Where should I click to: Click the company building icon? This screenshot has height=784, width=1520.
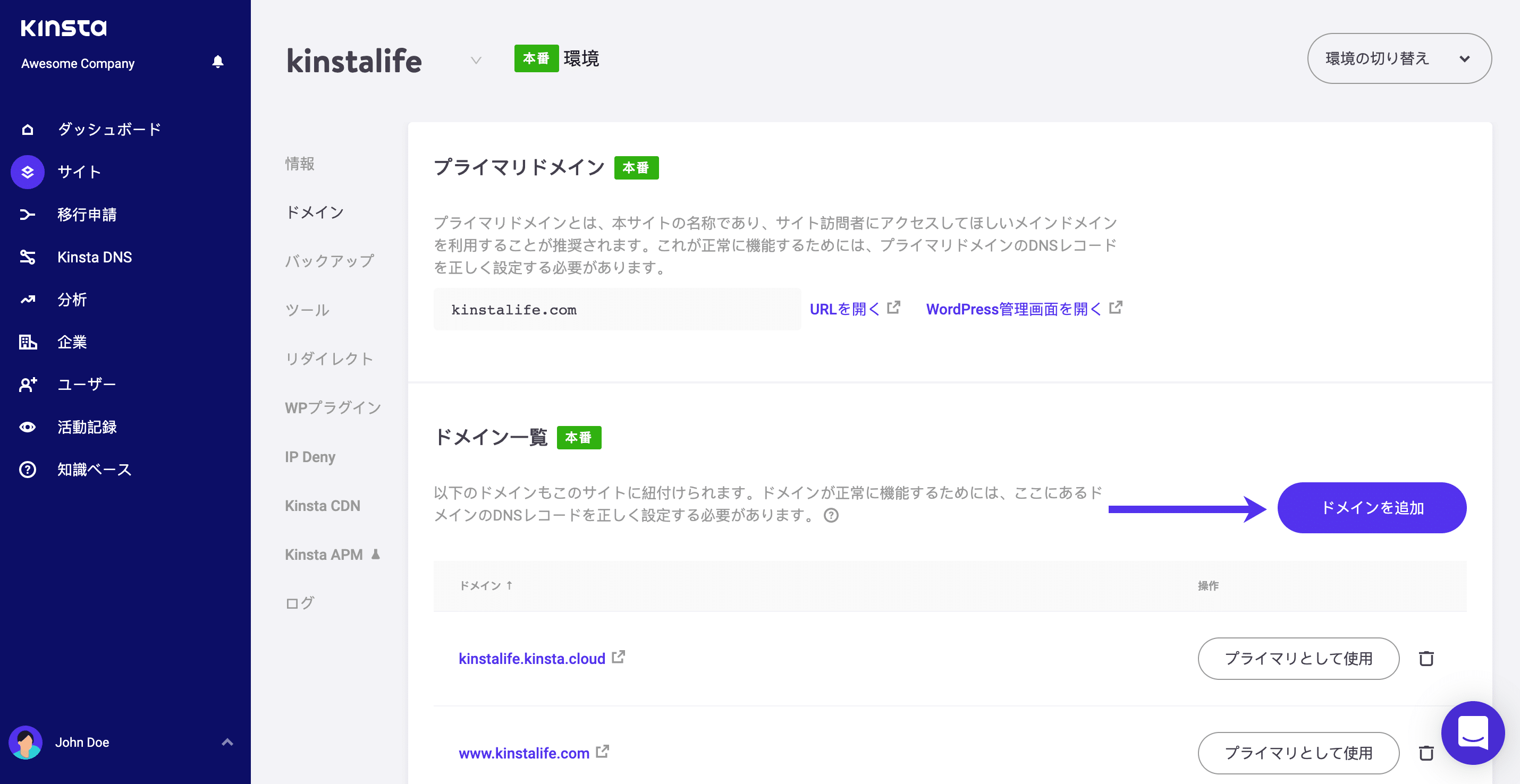28,342
